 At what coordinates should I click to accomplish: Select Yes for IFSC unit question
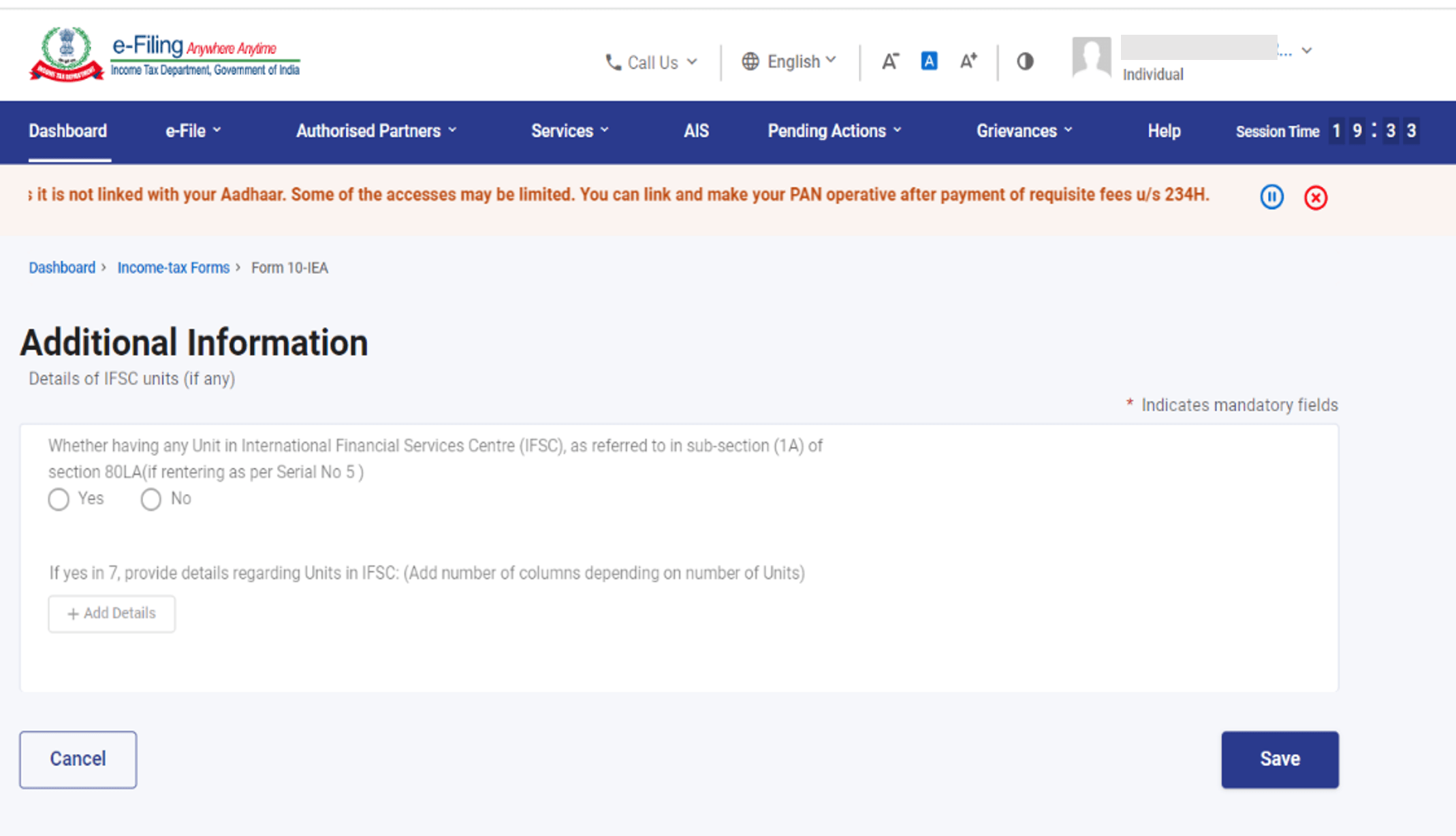58,499
